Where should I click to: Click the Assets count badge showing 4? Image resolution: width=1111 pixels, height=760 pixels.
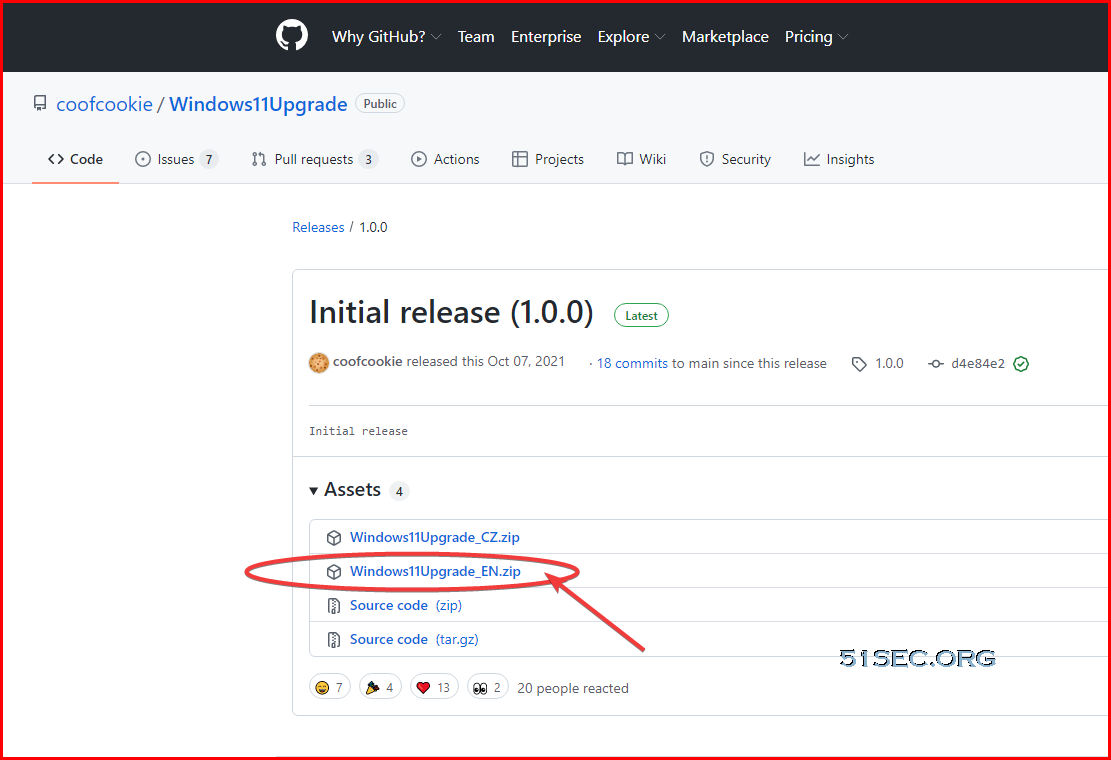(x=400, y=491)
